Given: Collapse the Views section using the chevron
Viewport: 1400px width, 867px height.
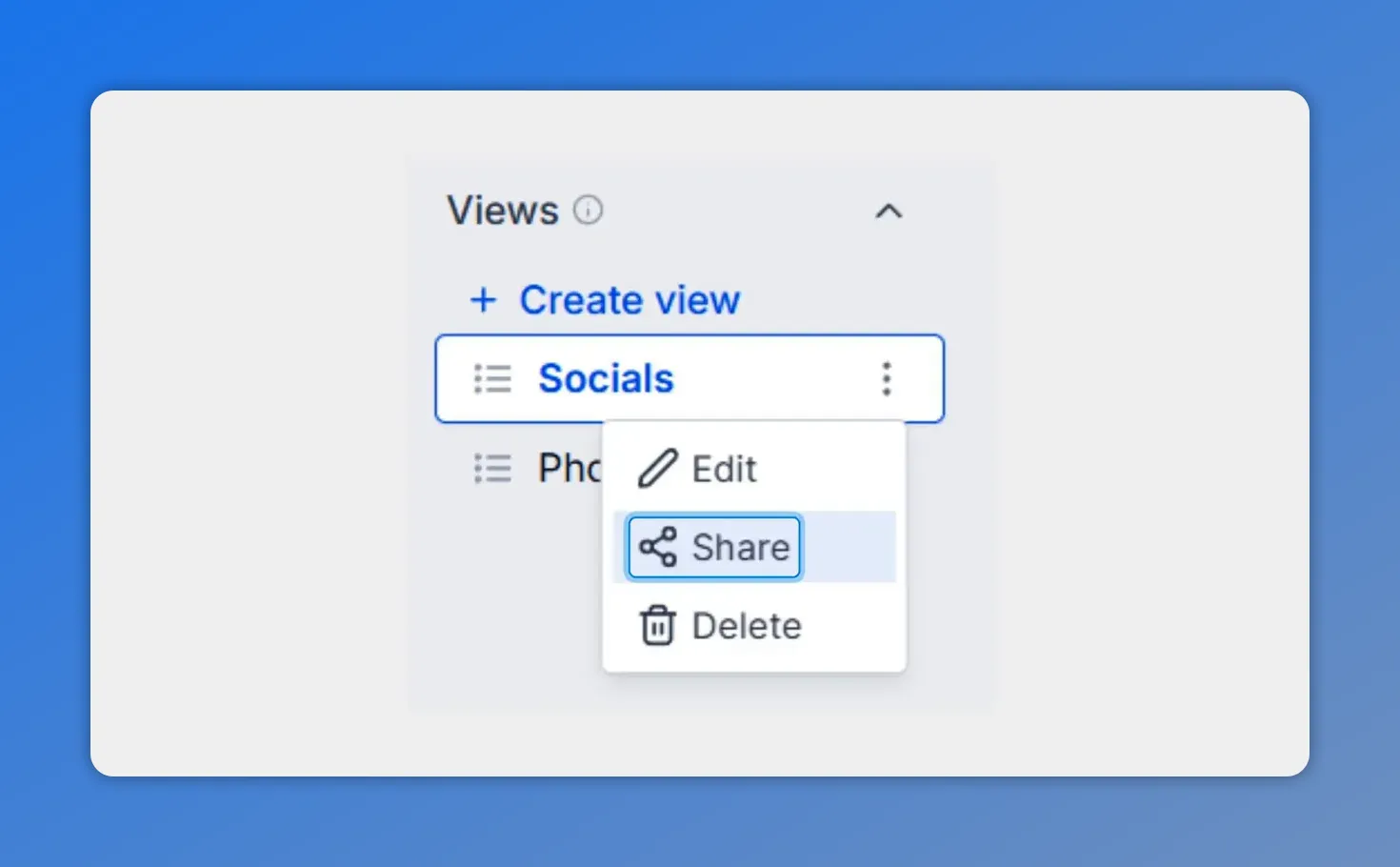Looking at the screenshot, I should 889,212.
